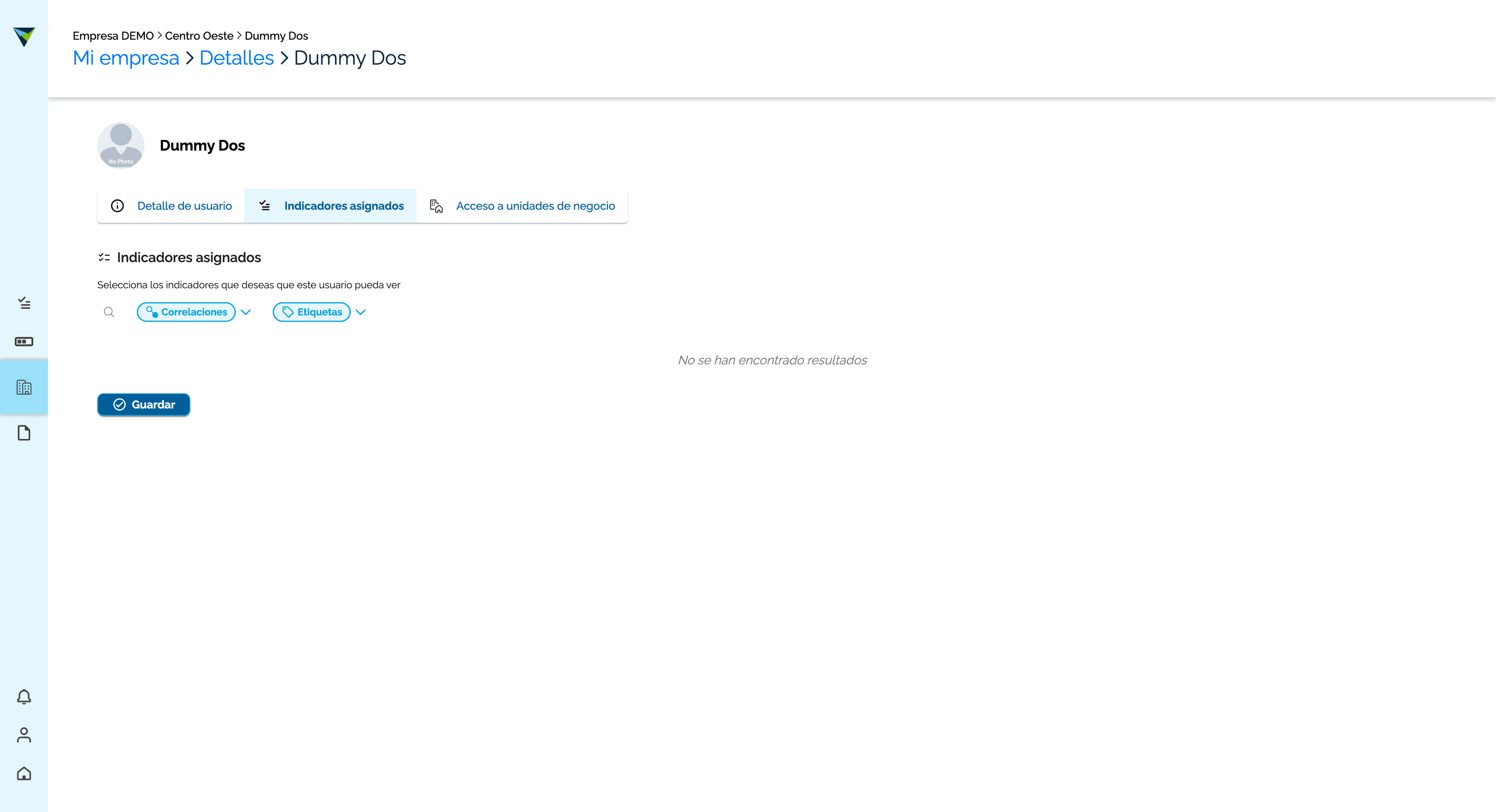The height and width of the screenshot is (812, 1496).
Task: Open the documents sidebar icon
Action: pos(24,433)
